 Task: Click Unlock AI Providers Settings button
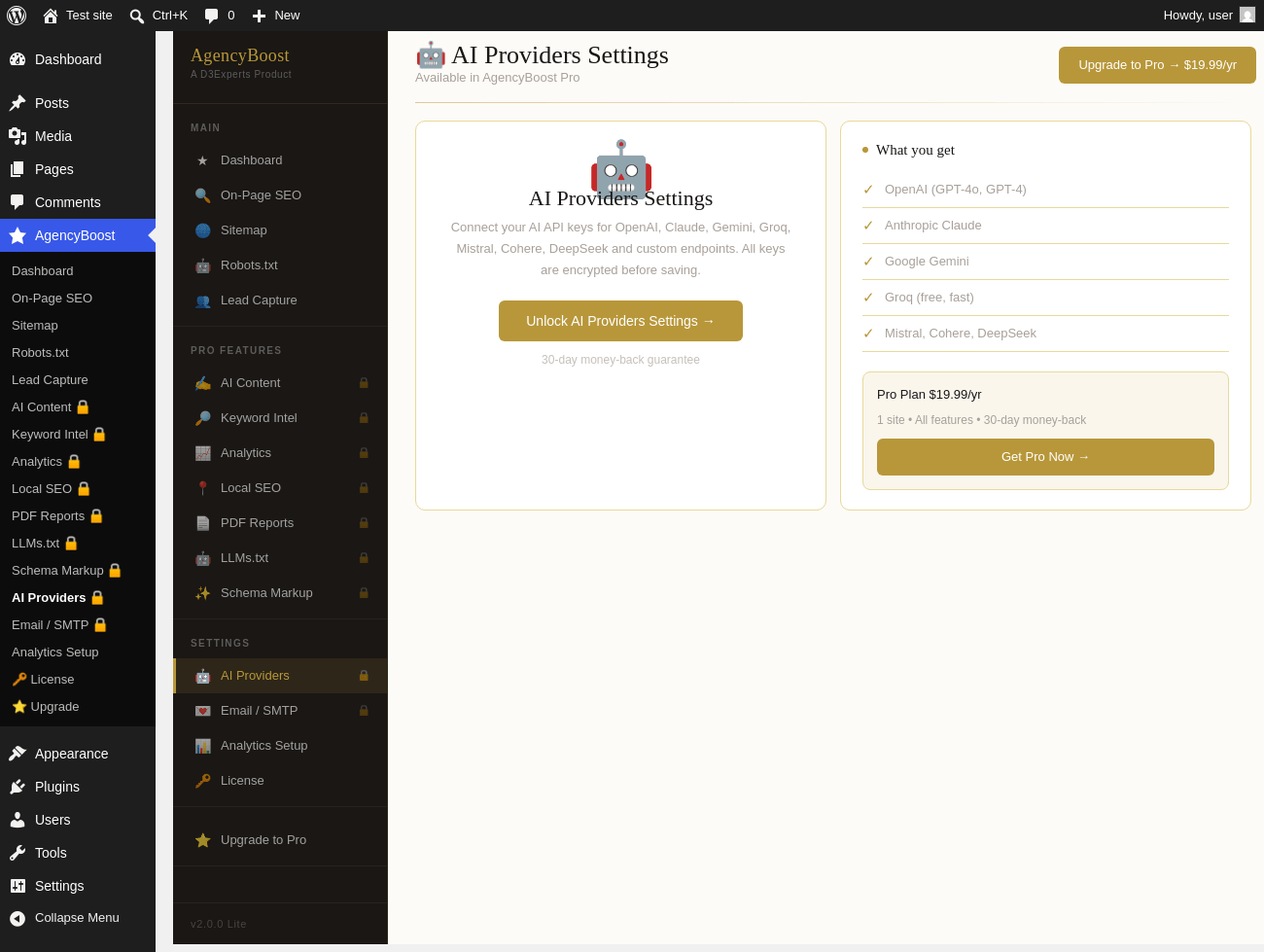point(620,321)
